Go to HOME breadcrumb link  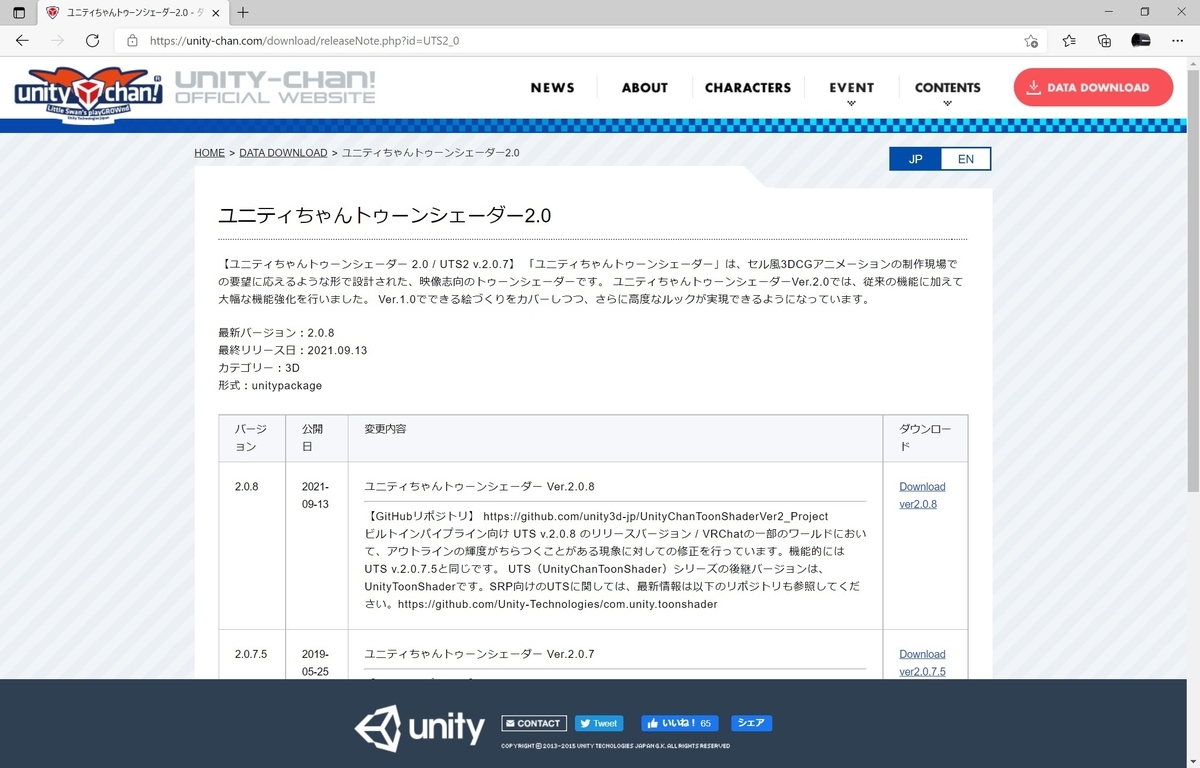[x=210, y=153]
